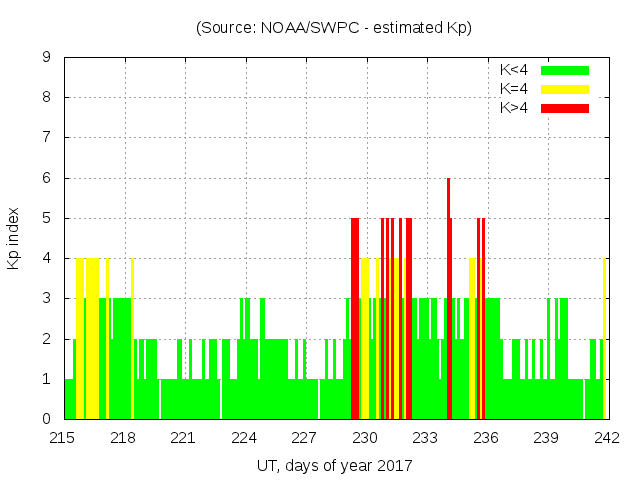Viewport: 640px width, 480px height.
Task: Click the 'Kp index' y-axis label
Action: 13,238
